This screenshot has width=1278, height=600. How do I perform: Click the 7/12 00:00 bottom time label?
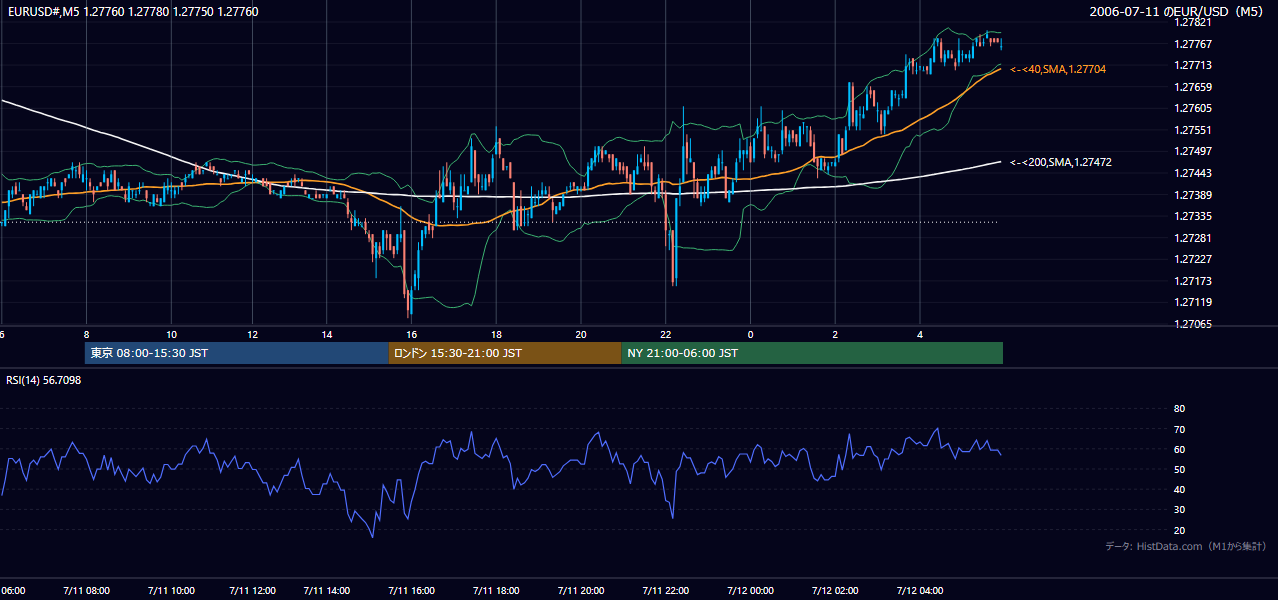(750, 590)
